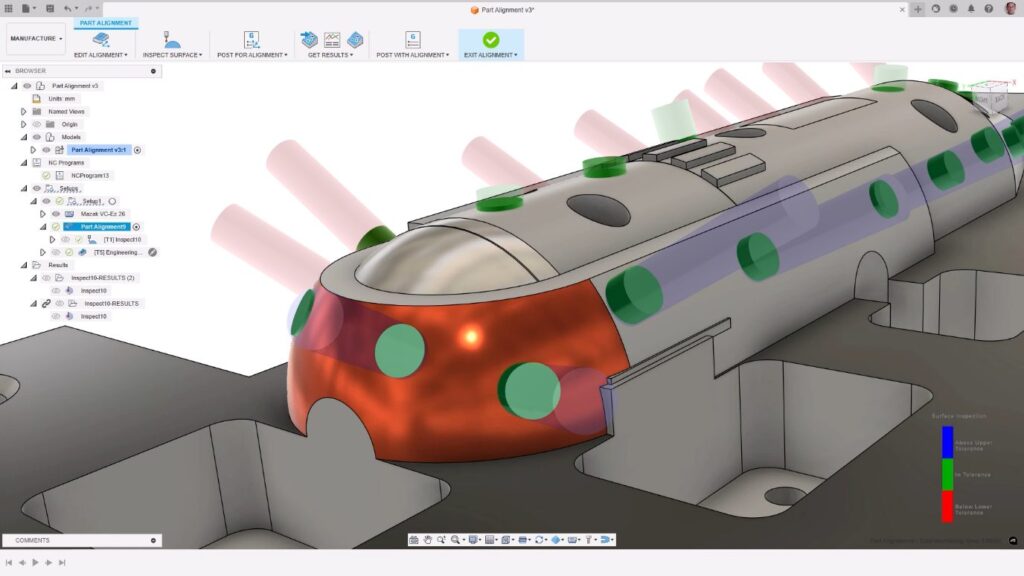Collapse the Results tree node

[x=24, y=265]
